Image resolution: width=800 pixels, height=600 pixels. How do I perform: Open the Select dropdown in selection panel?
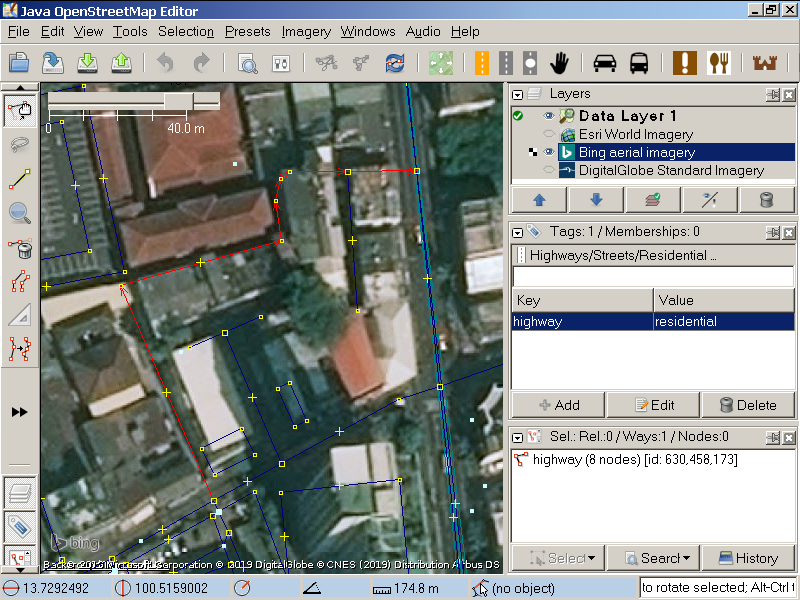click(x=559, y=558)
